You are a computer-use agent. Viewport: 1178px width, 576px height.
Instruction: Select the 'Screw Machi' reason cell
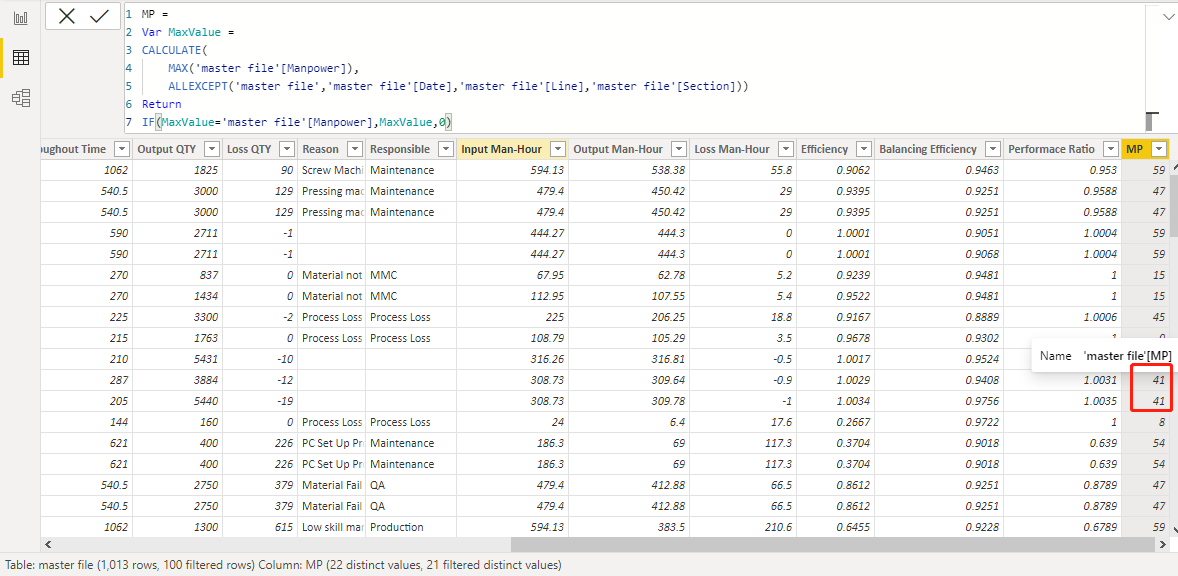(331, 170)
